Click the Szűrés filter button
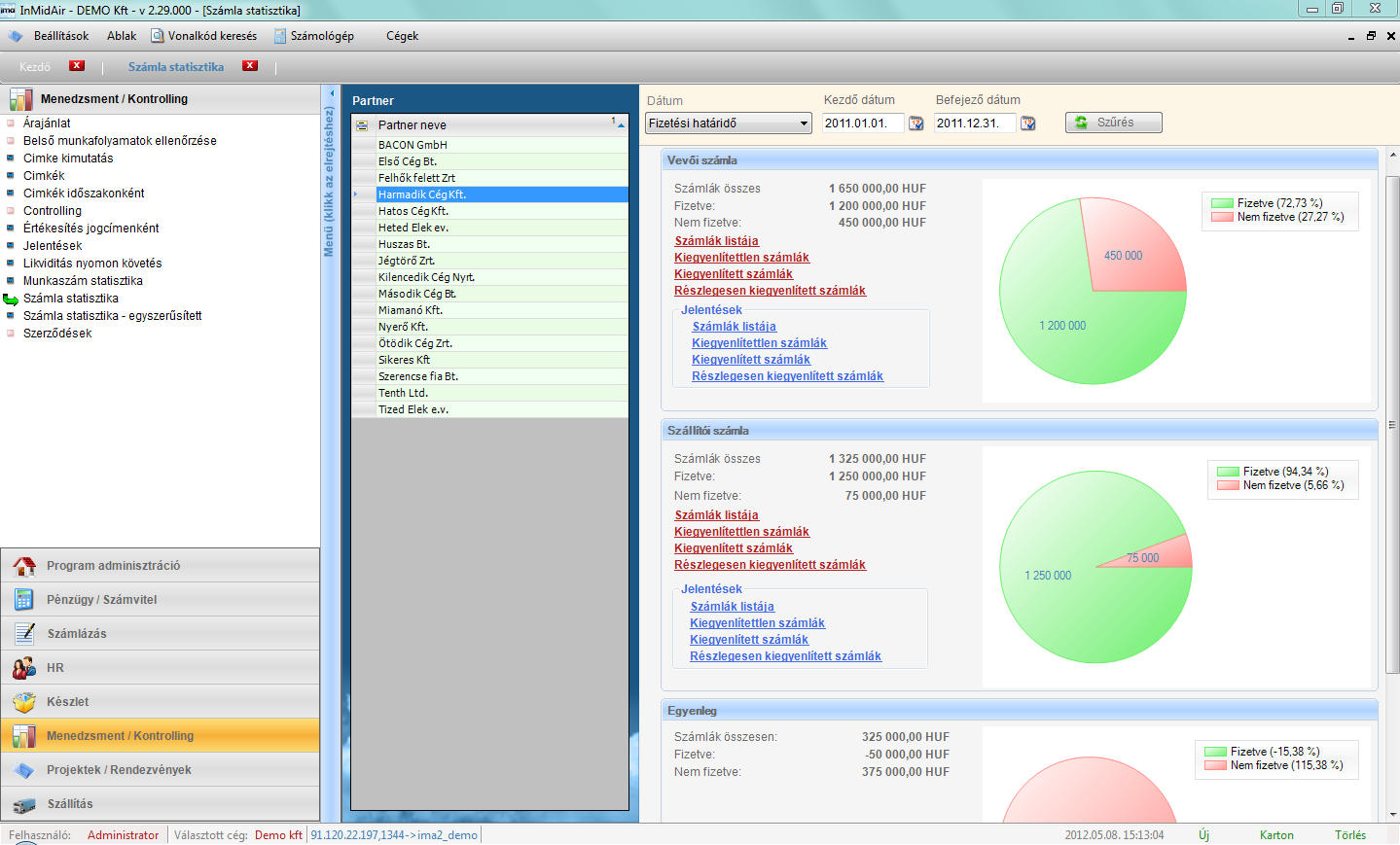 [1113, 123]
